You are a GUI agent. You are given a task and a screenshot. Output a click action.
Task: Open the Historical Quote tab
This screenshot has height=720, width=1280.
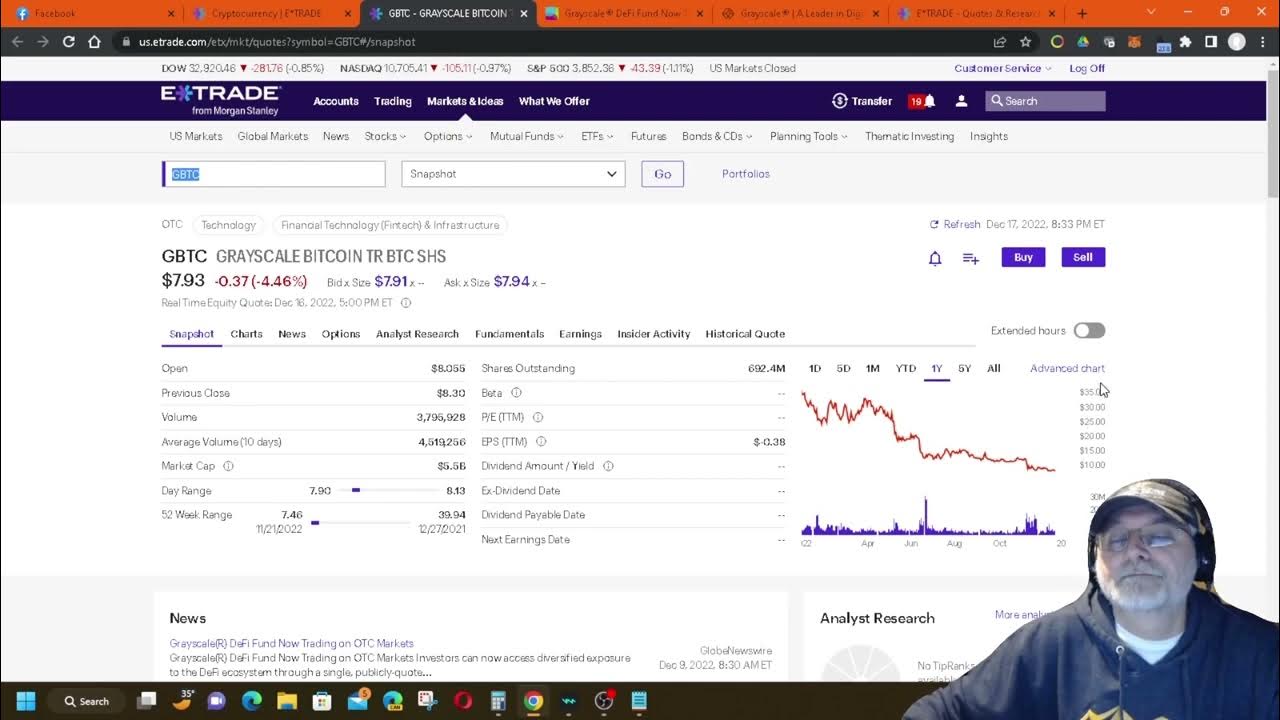tap(745, 334)
